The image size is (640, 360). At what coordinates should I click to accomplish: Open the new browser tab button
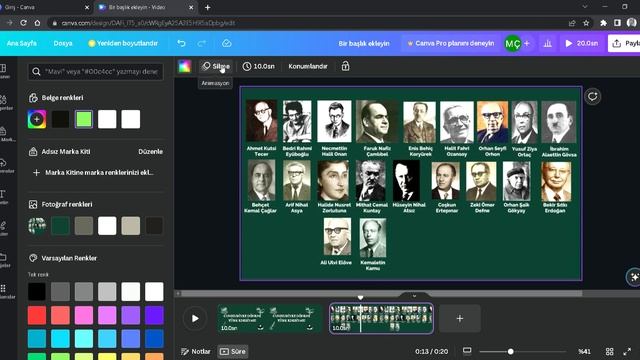pos(207,7)
